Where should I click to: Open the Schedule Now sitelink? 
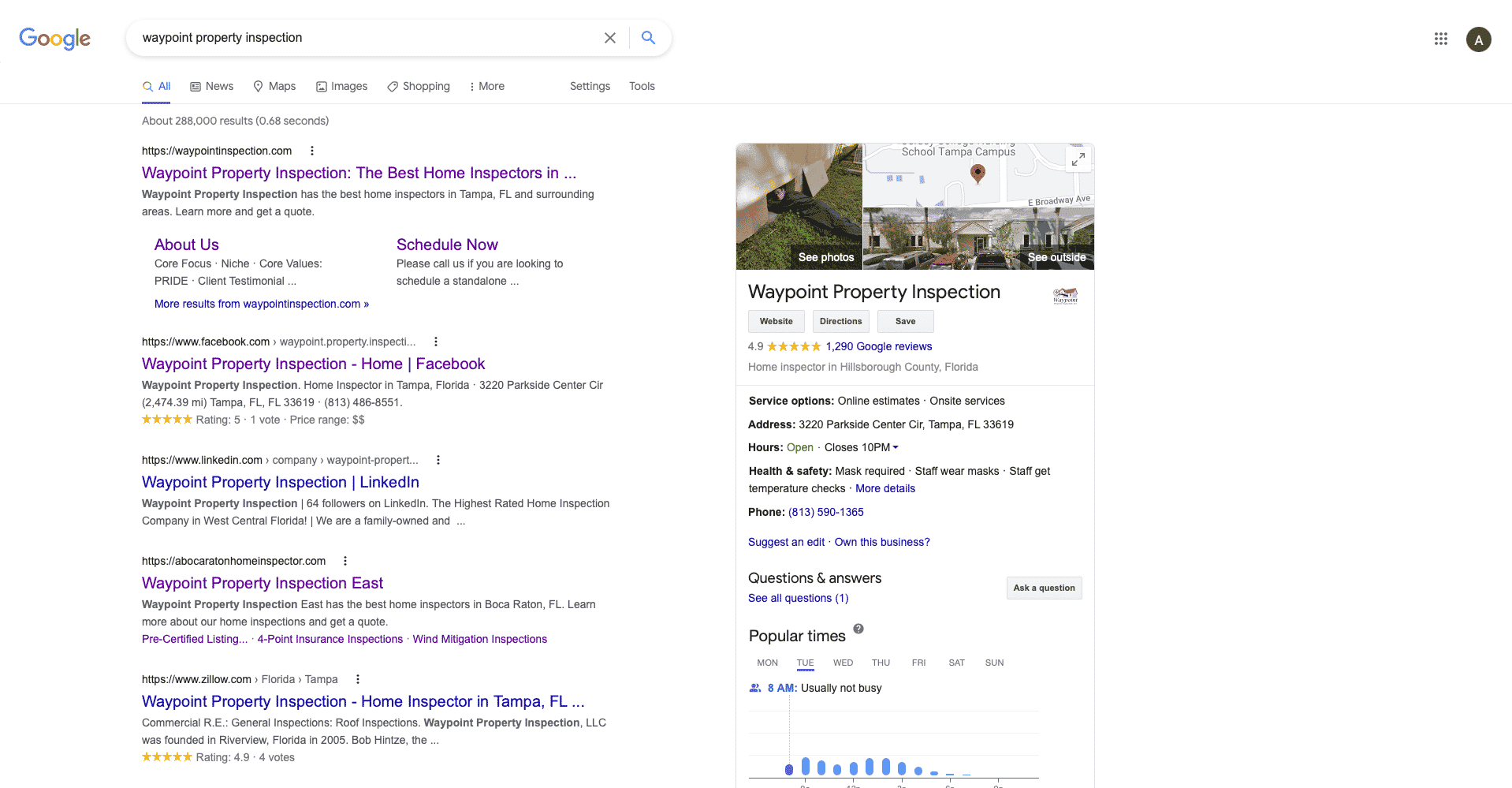[x=447, y=245]
